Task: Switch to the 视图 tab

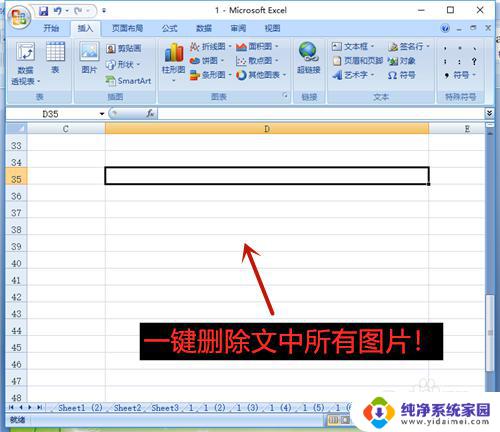Action: [x=272, y=28]
